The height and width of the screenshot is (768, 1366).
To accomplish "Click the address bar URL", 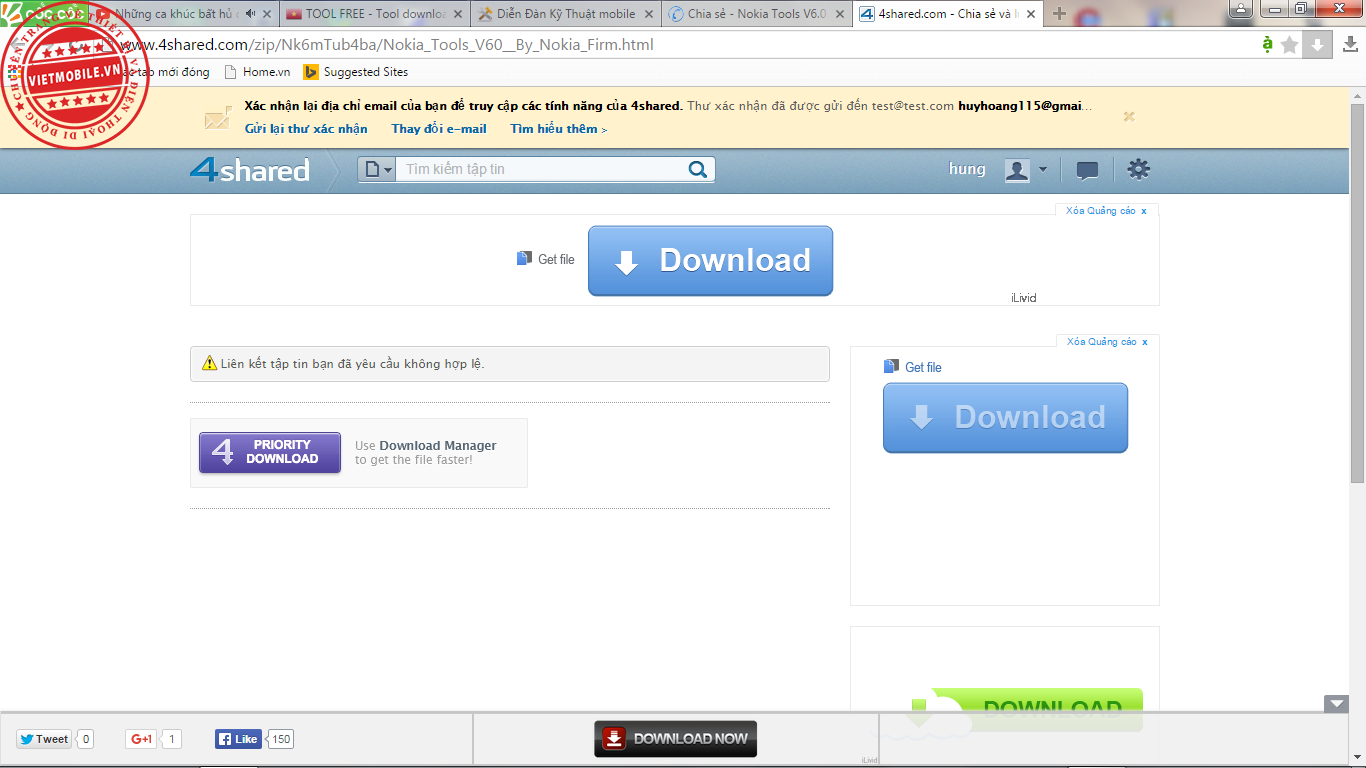I will pyautogui.click(x=387, y=46).
